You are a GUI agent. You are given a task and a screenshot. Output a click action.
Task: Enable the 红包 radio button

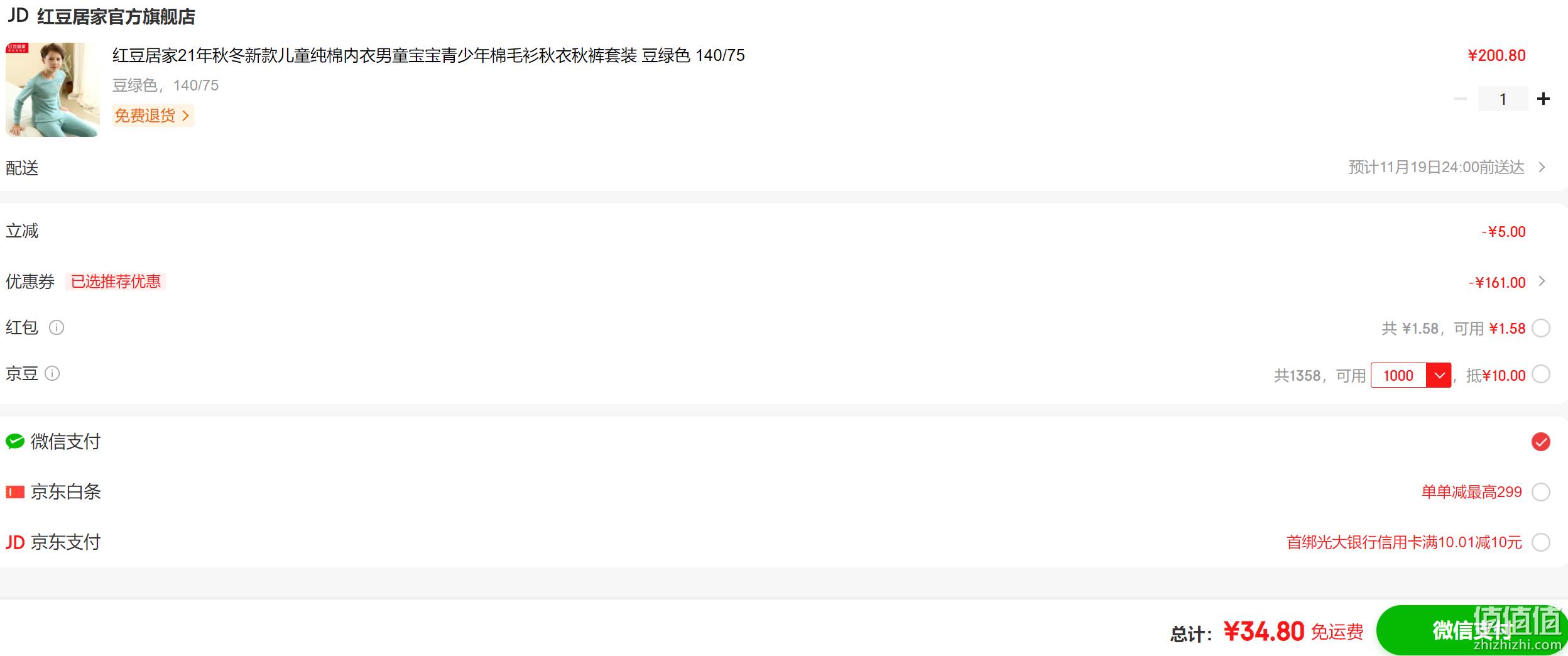[1541, 328]
